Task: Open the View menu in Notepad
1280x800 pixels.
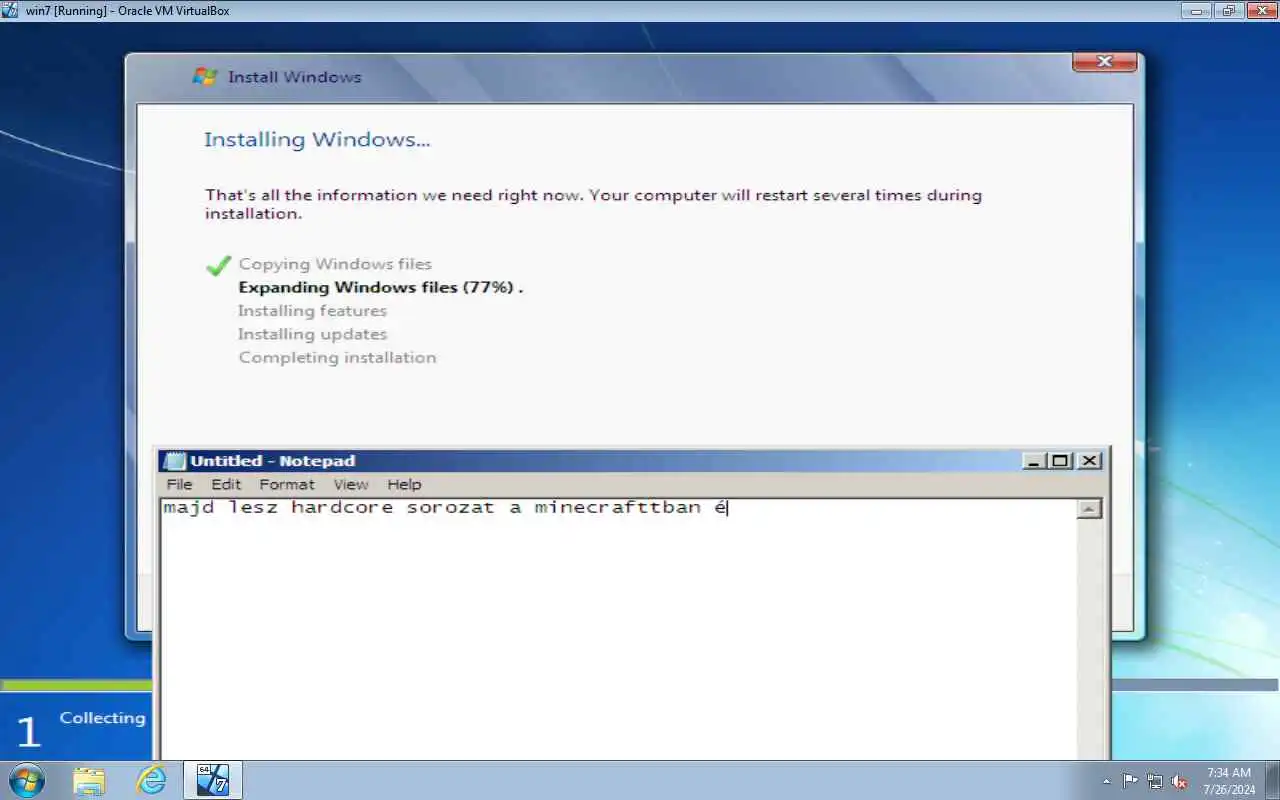Action: (351, 484)
